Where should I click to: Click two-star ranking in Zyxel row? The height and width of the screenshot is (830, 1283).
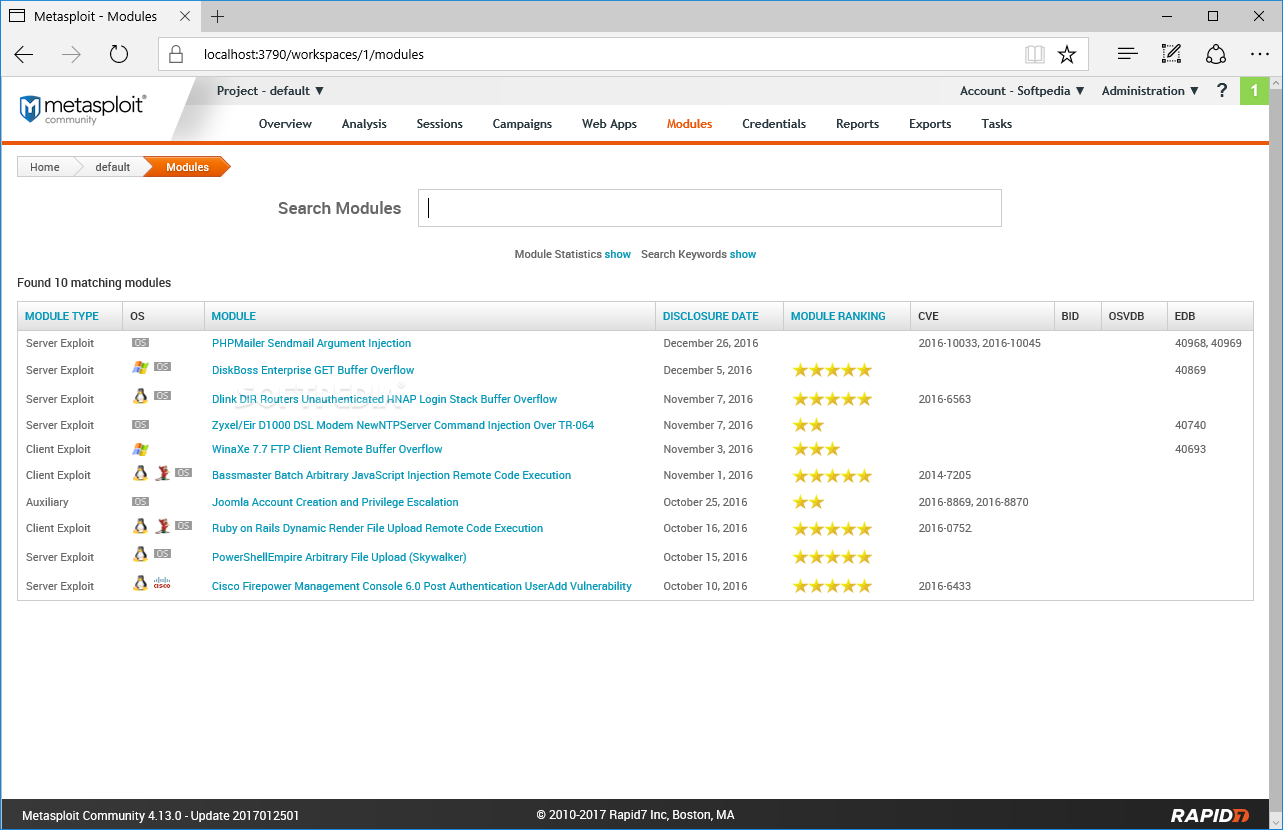click(808, 425)
